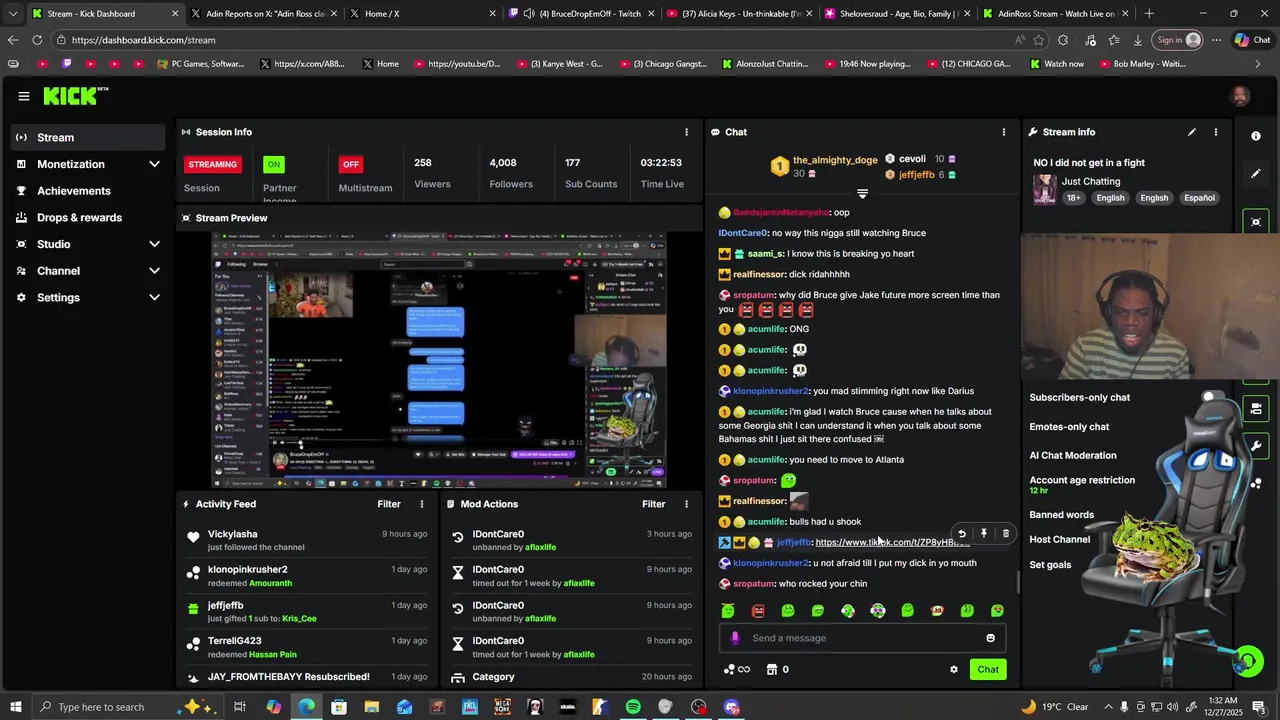Toggle Subscribers-only chat switch
This screenshot has width=1280, height=720.
1215,398
